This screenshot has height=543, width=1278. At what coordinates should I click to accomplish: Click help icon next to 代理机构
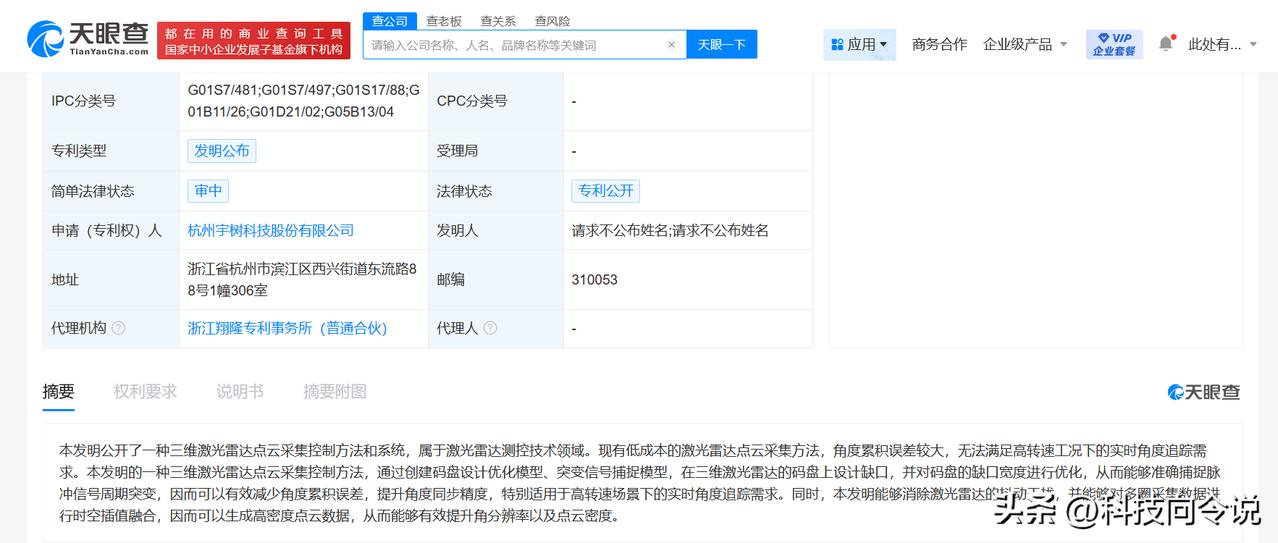[119, 328]
